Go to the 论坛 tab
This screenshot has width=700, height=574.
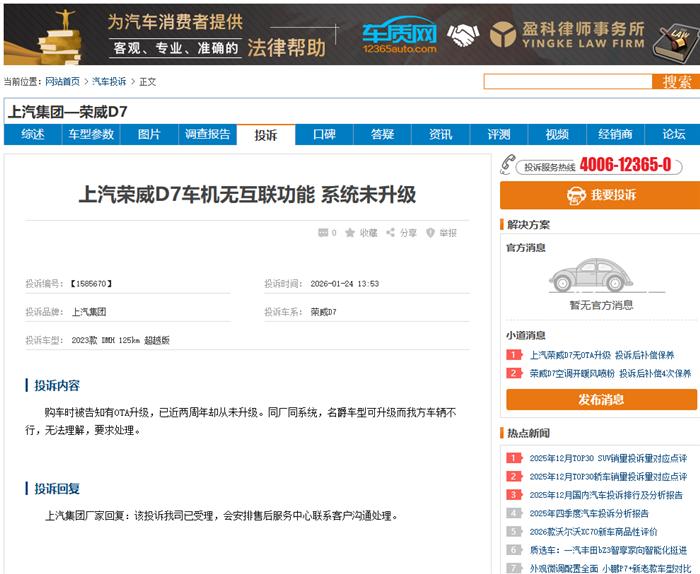pyautogui.click(x=673, y=135)
